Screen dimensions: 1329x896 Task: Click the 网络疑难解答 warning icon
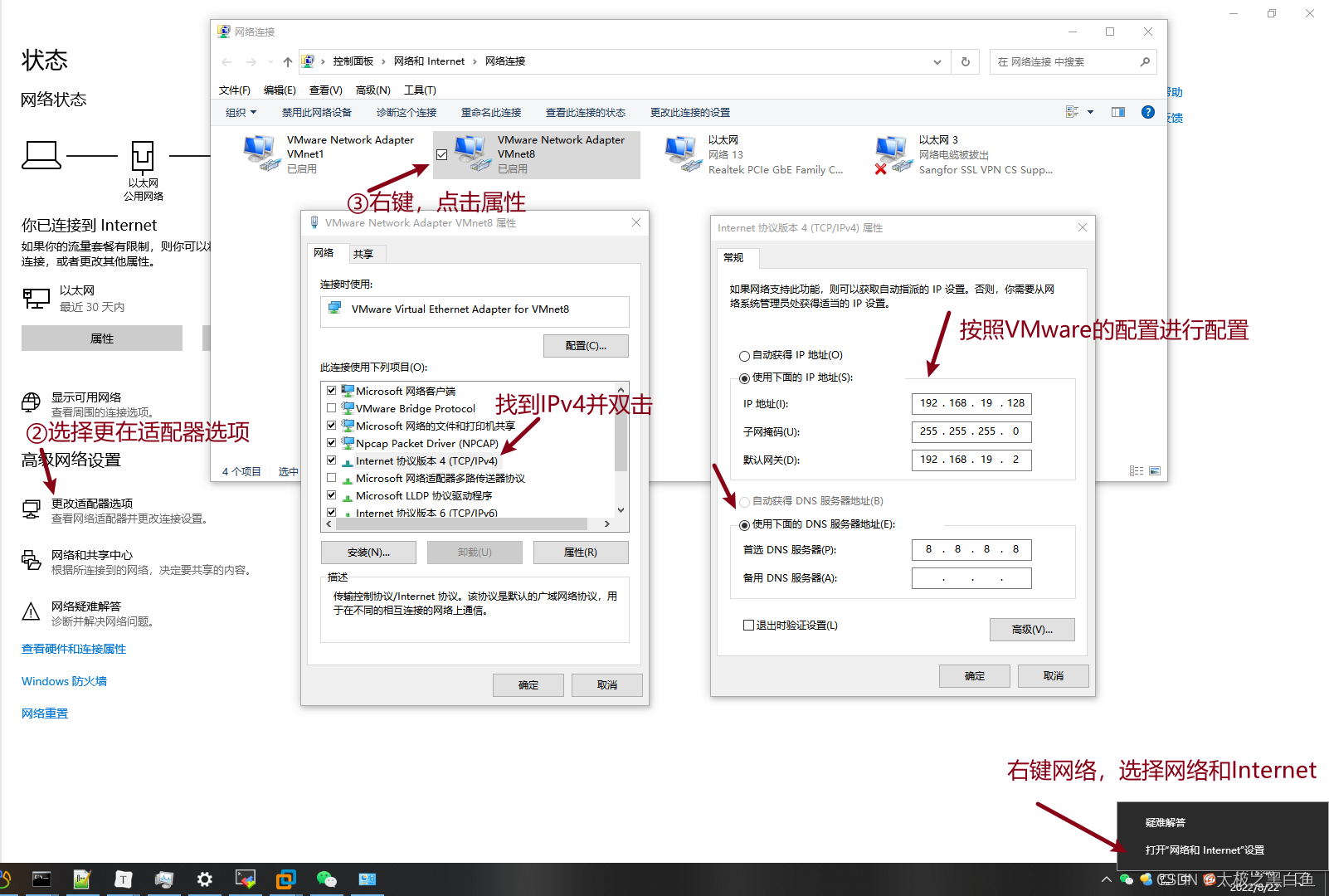point(31,611)
